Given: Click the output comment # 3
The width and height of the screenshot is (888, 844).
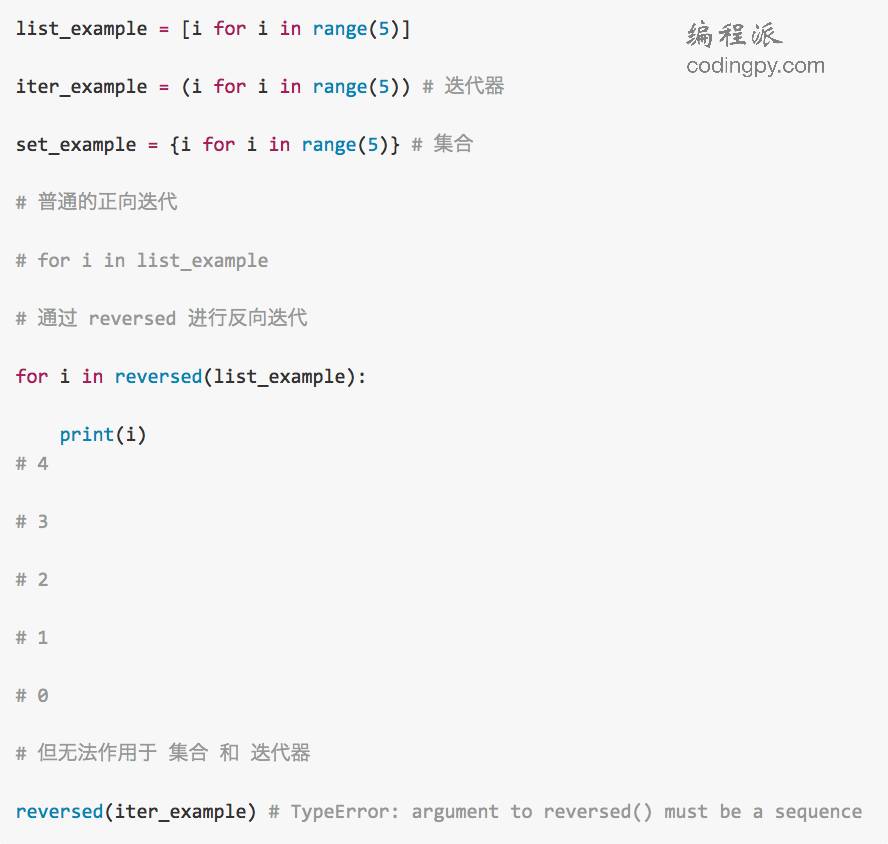Looking at the screenshot, I should 32,521.
